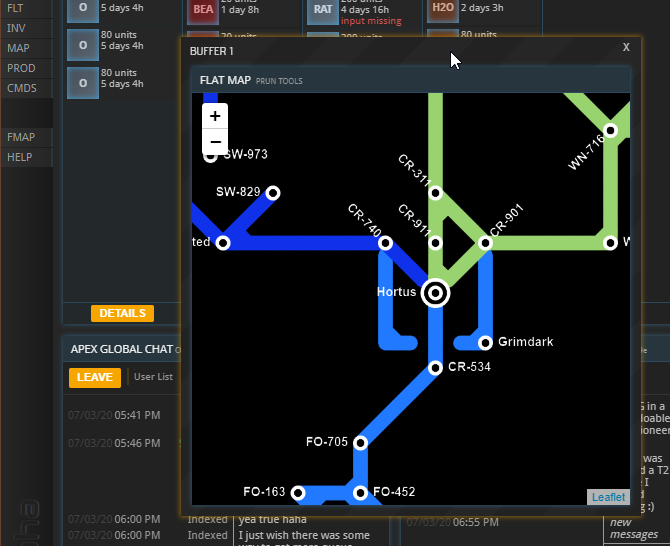Open the INV sidebar item
Screen dimensions: 670x546
[x=26, y=28]
